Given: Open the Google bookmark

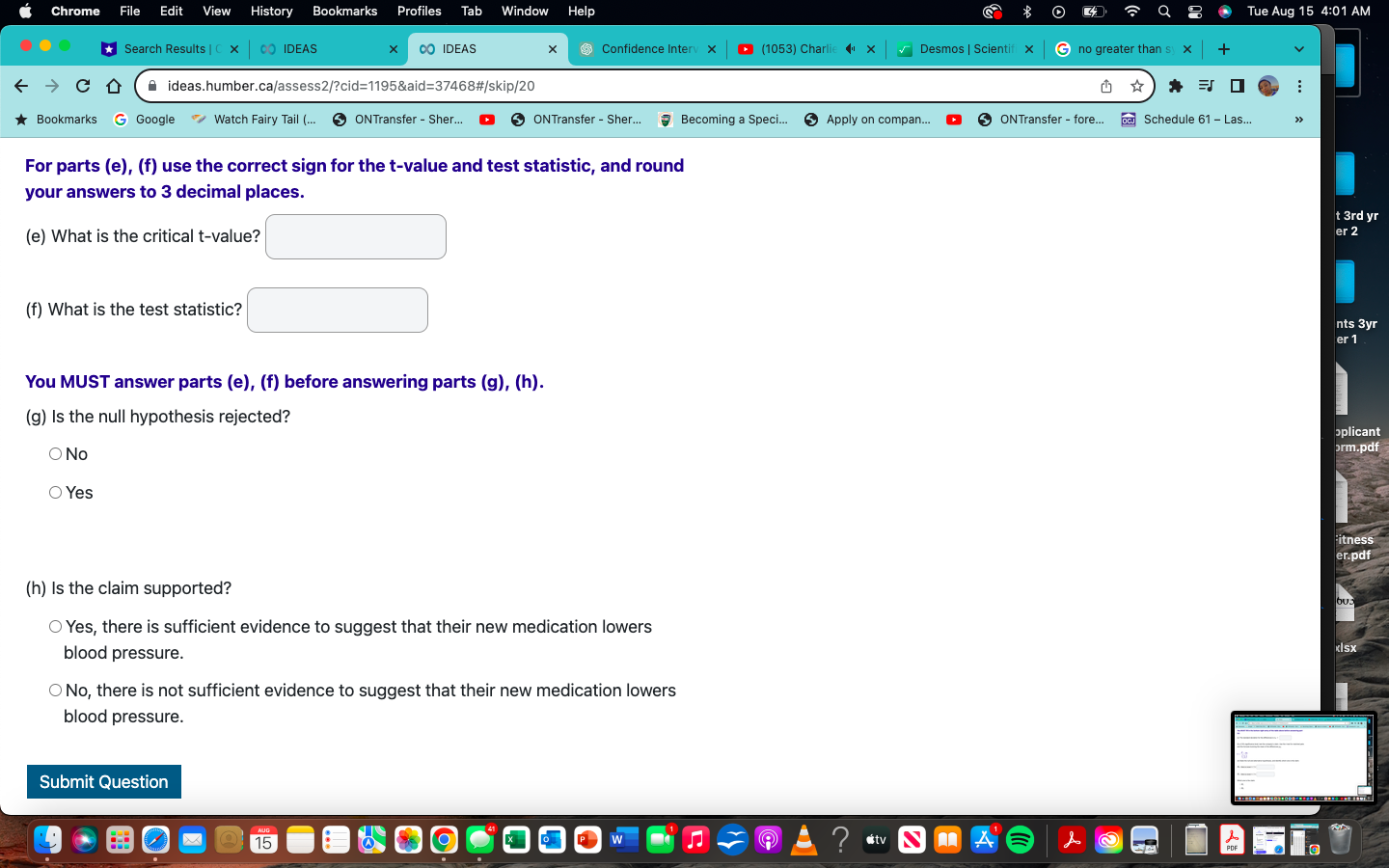Looking at the screenshot, I should click(x=145, y=120).
